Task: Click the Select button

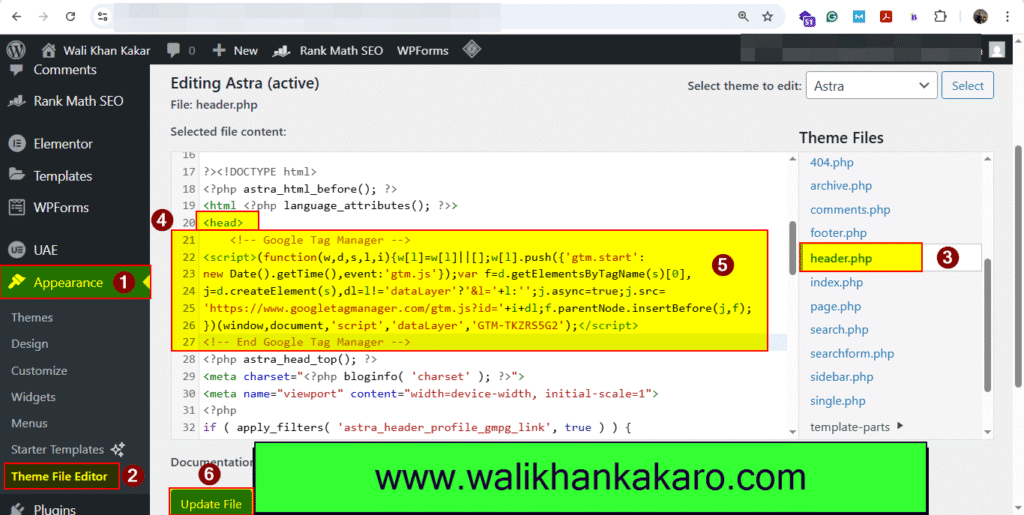Action: point(967,86)
